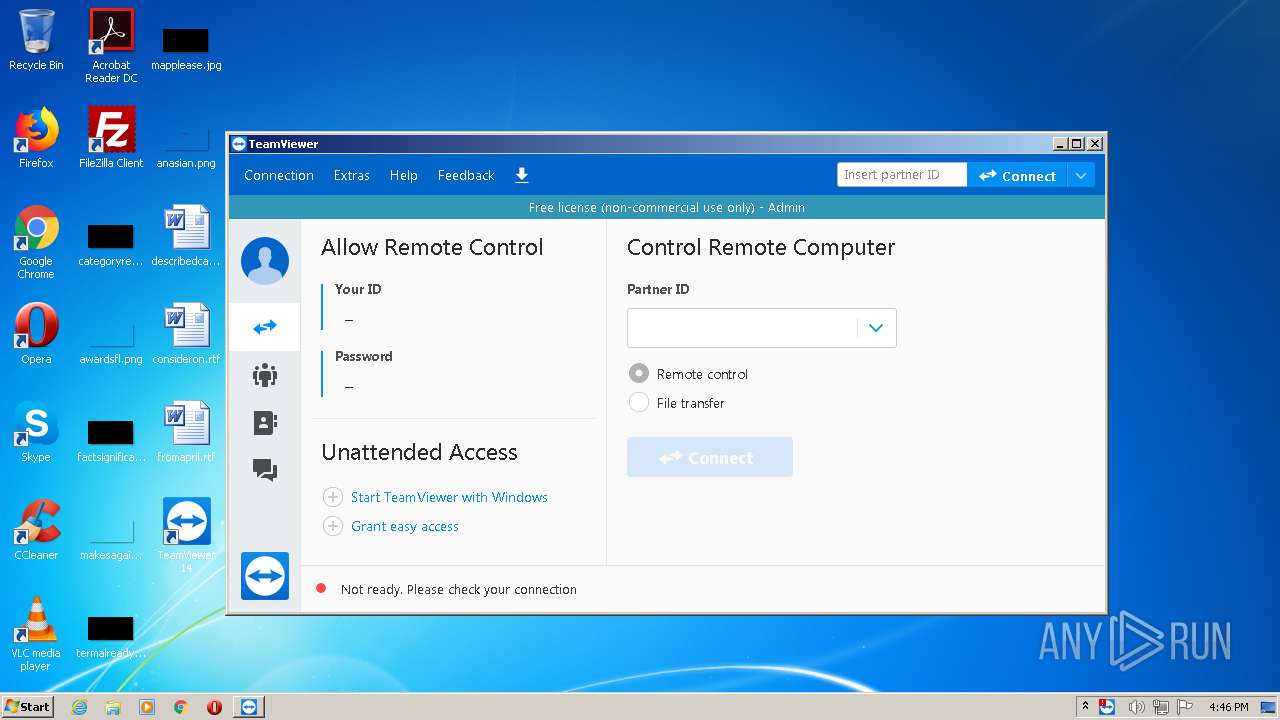Open the Chat sidebar icon

pos(265,470)
